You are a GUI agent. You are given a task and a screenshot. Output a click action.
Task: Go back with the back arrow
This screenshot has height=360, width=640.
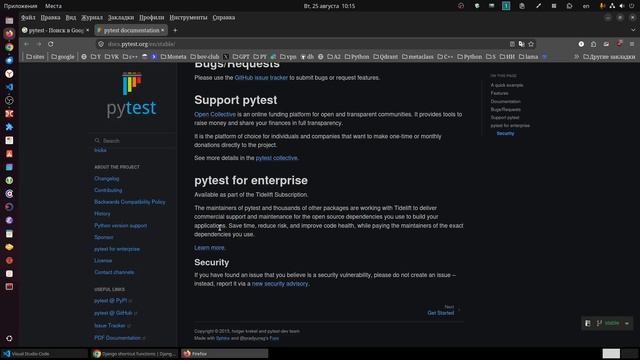click(x=27, y=44)
